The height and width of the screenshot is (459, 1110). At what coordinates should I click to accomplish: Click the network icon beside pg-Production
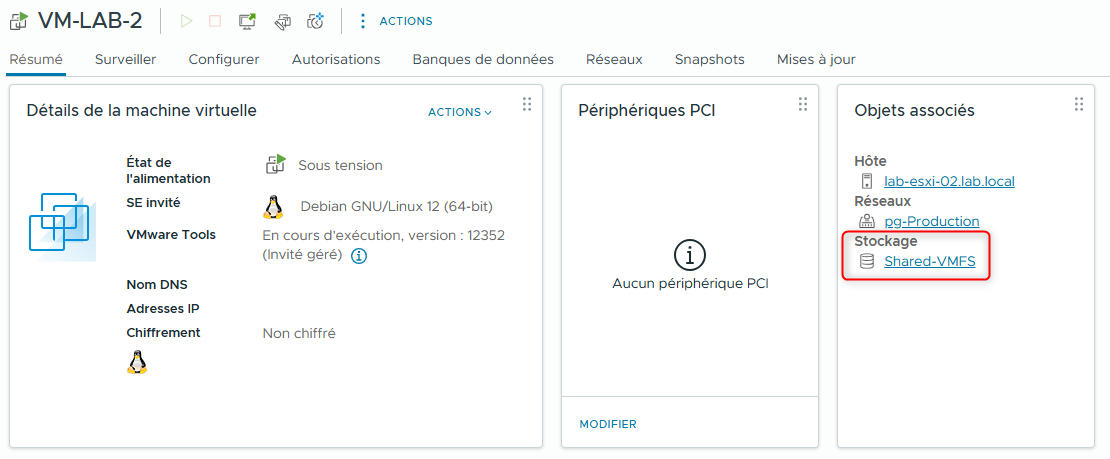click(866, 221)
